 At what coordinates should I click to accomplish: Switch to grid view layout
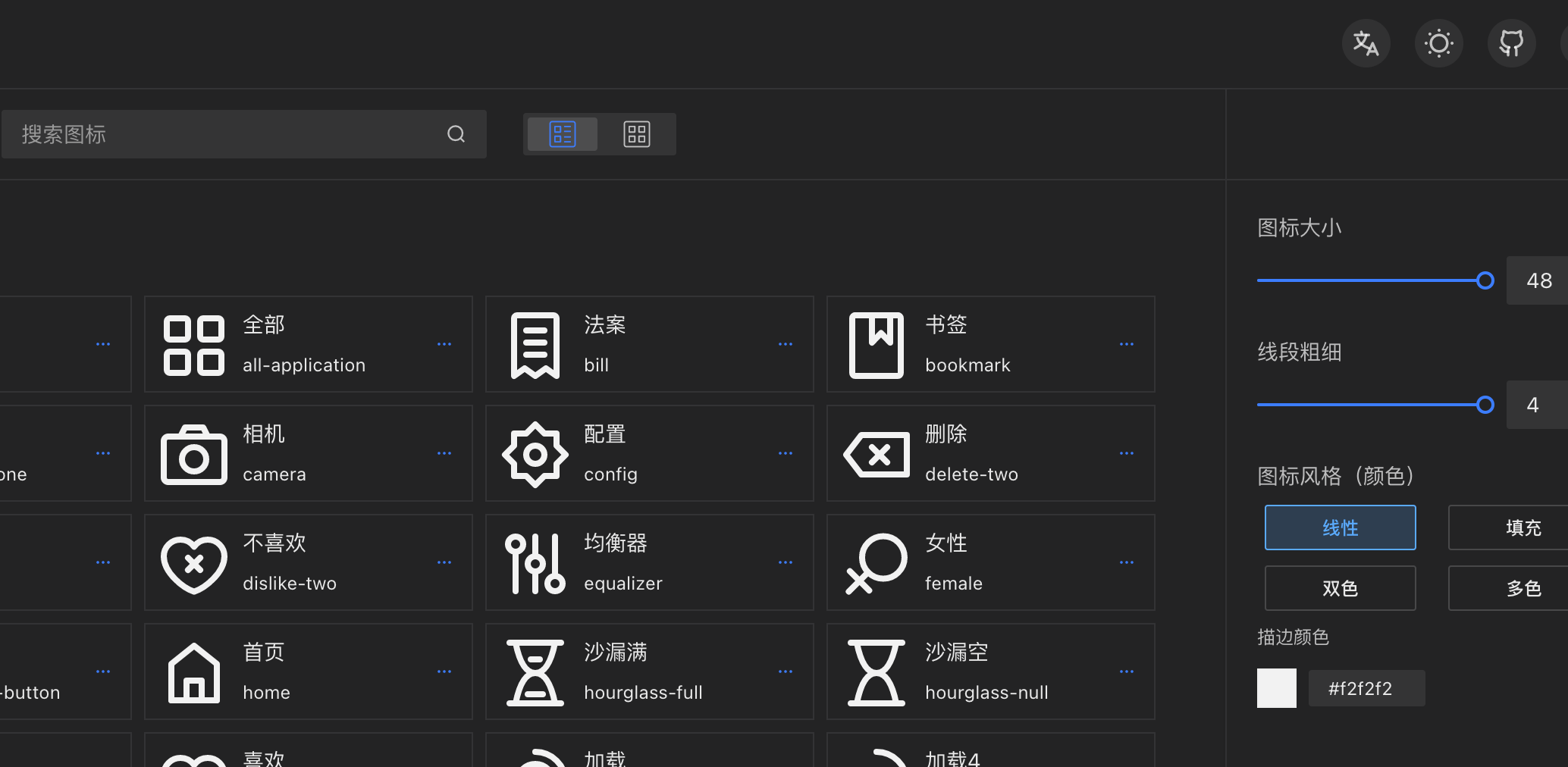pyautogui.click(x=637, y=134)
